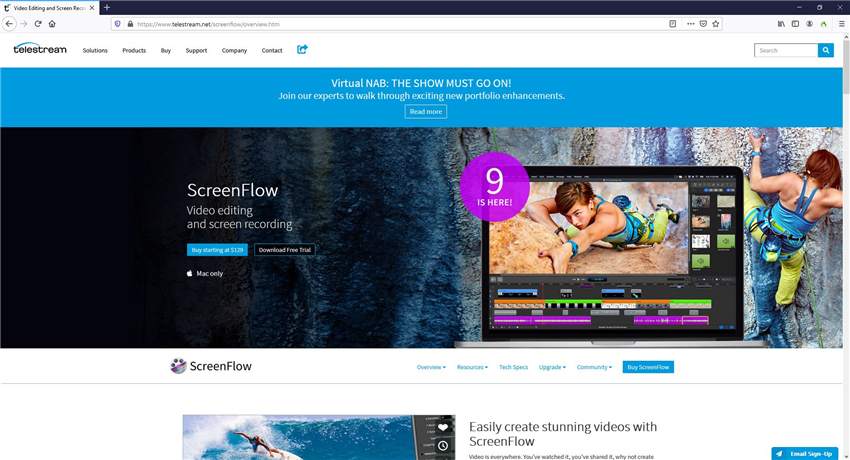850x460 pixels.
Task: Click the ScreenFlow product logo icon
Action: click(178, 366)
